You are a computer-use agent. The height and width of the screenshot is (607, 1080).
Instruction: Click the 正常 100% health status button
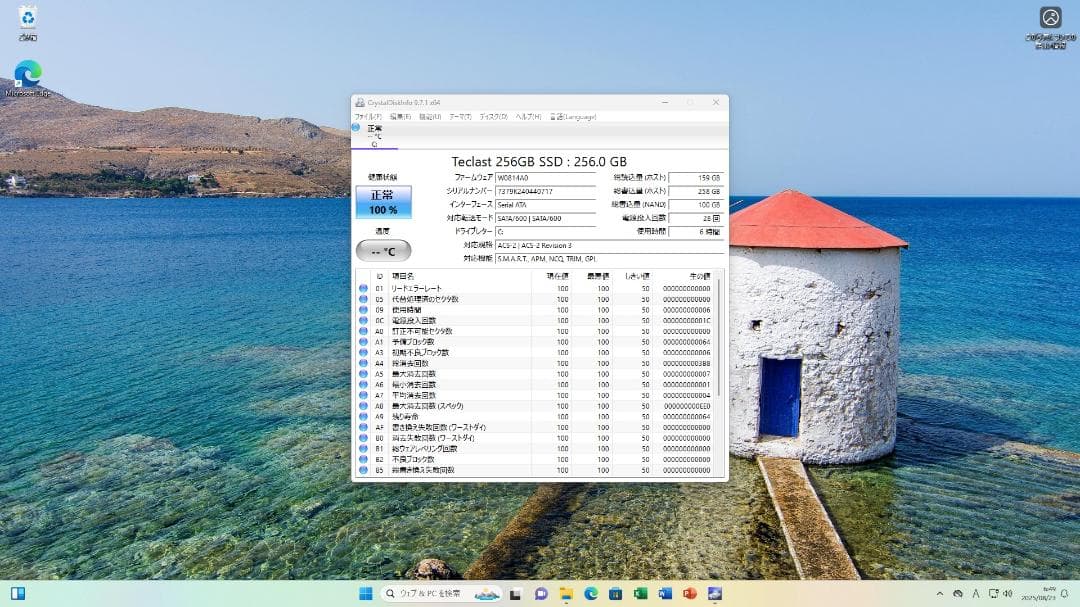point(382,201)
